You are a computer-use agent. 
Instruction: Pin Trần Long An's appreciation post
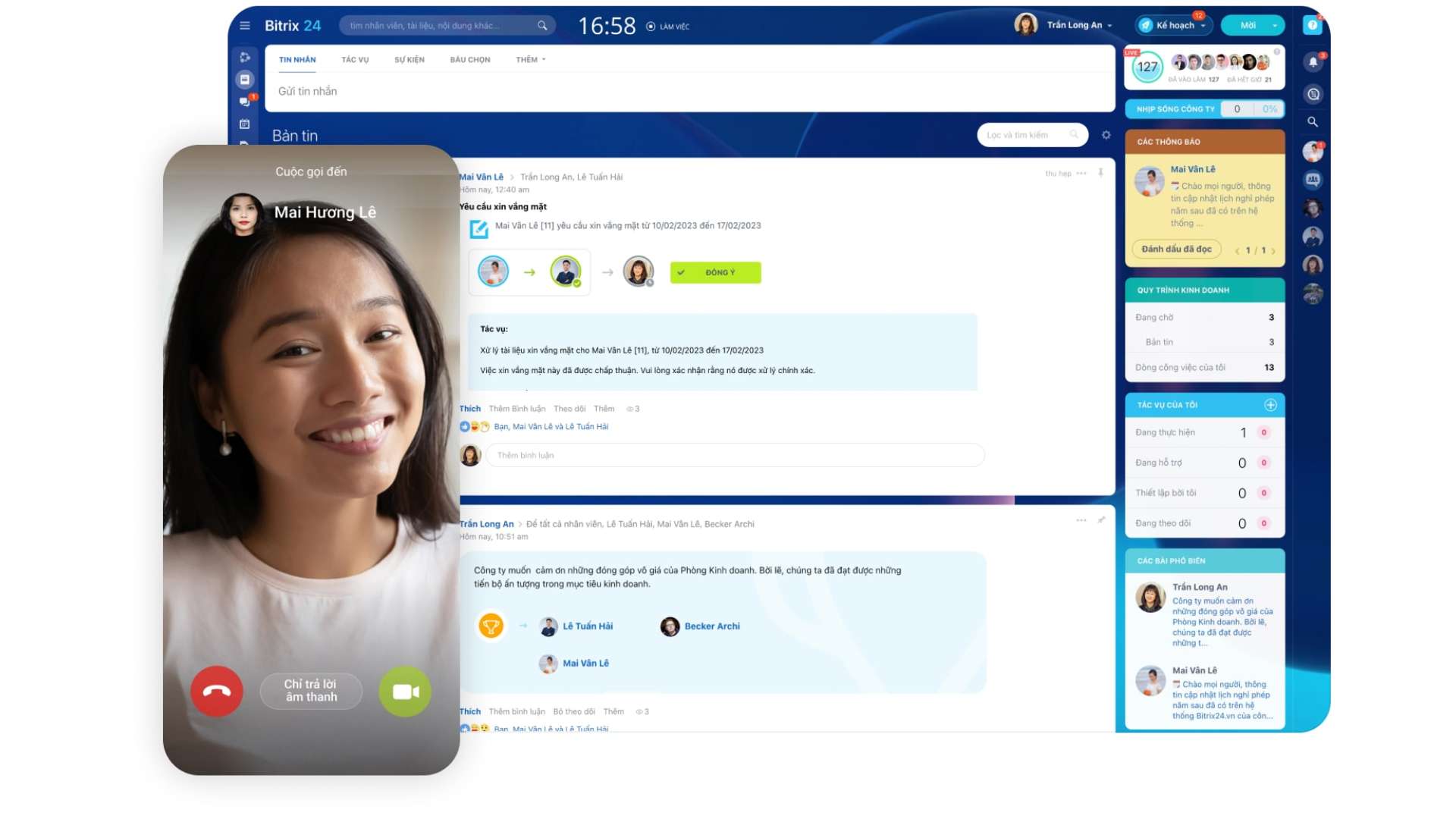(1101, 520)
